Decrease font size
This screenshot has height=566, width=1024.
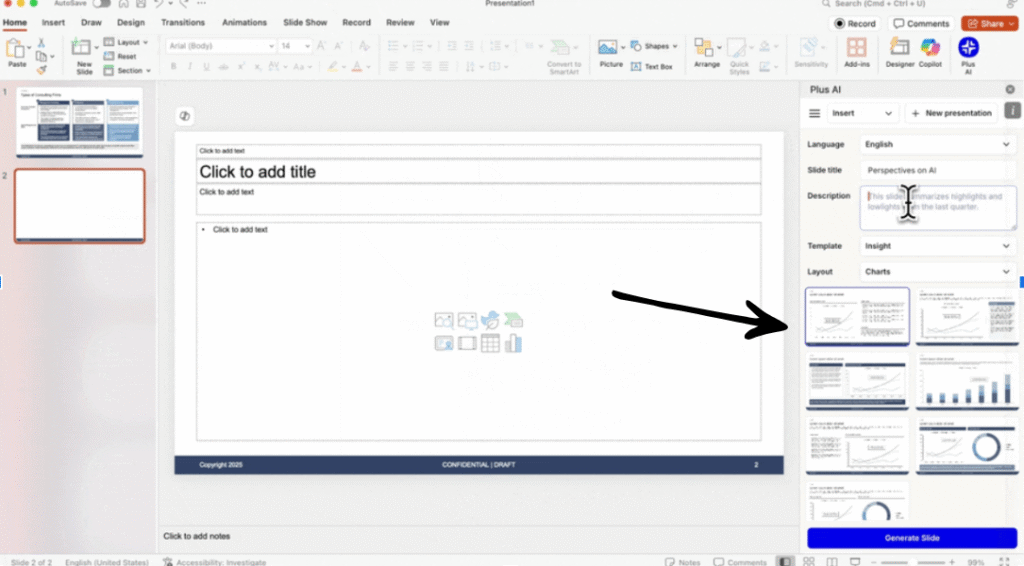pos(338,46)
